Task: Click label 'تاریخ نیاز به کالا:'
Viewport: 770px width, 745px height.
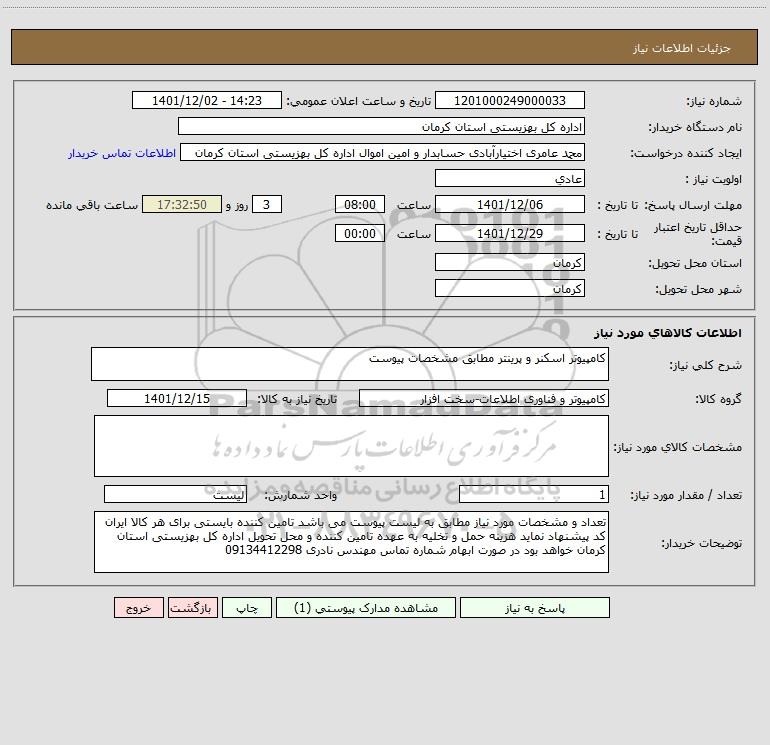Action: click(298, 399)
